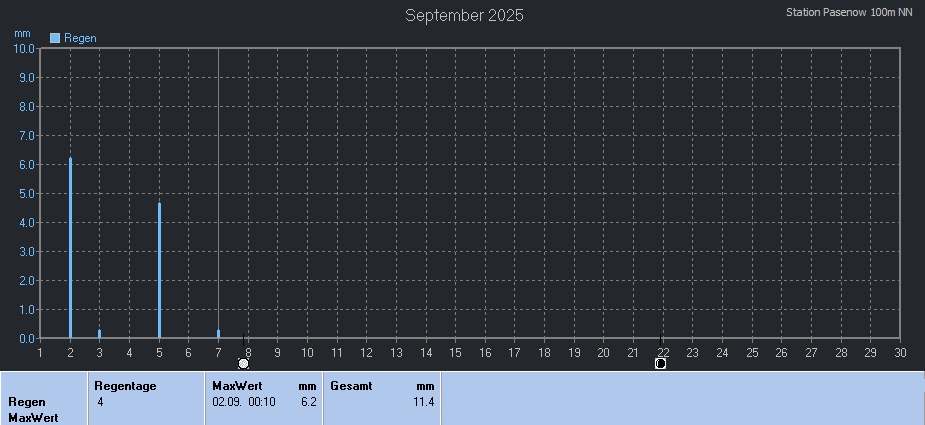Image resolution: width=925 pixels, height=425 pixels.
Task: Click the small rain bar on day 3
Action: pyautogui.click(x=100, y=334)
